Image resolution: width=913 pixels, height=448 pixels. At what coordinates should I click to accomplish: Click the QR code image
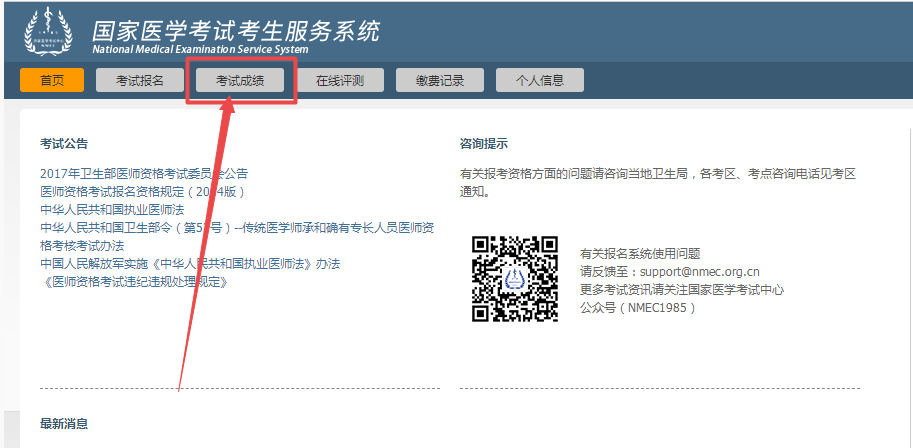click(514, 279)
